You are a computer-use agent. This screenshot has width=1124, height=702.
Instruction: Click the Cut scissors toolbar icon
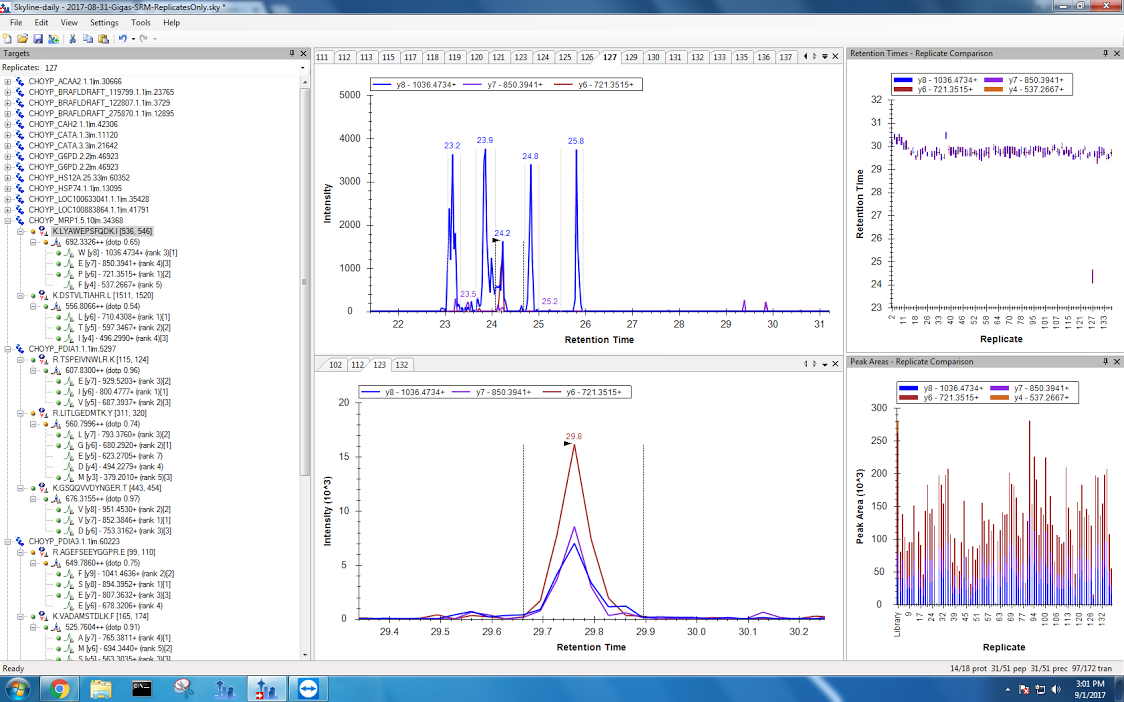tap(73, 38)
